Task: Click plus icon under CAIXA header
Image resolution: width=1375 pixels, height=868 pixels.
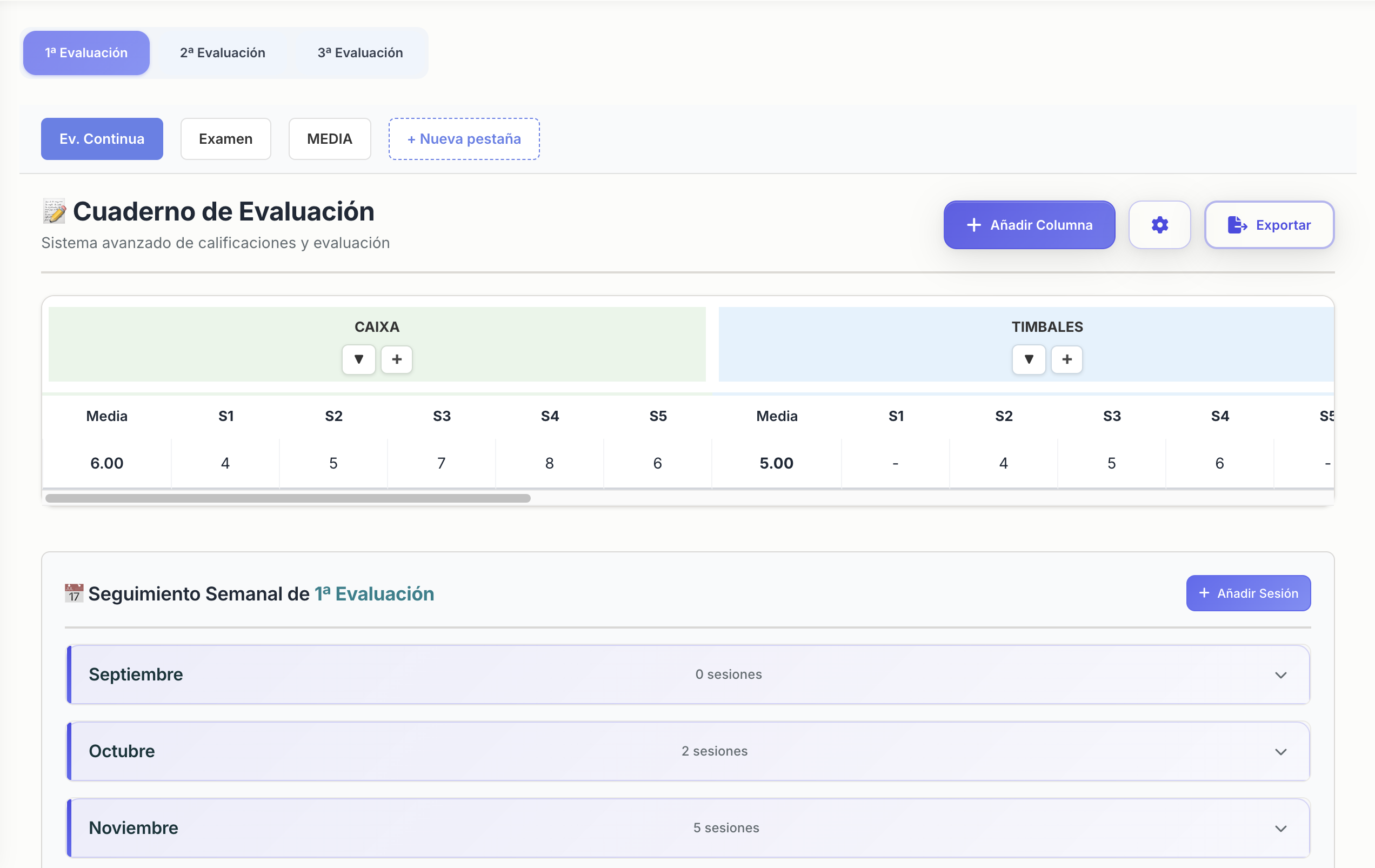Action: pos(397,359)
